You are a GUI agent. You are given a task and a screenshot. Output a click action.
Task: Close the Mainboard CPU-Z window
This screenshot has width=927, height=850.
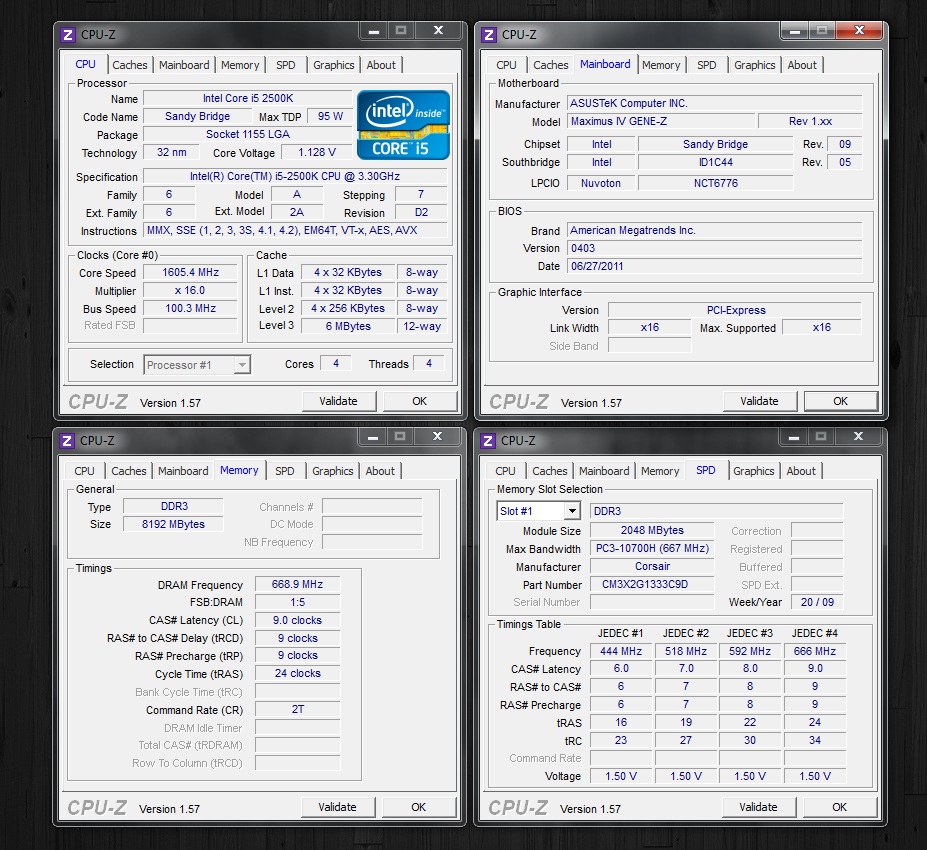(859, 30)
